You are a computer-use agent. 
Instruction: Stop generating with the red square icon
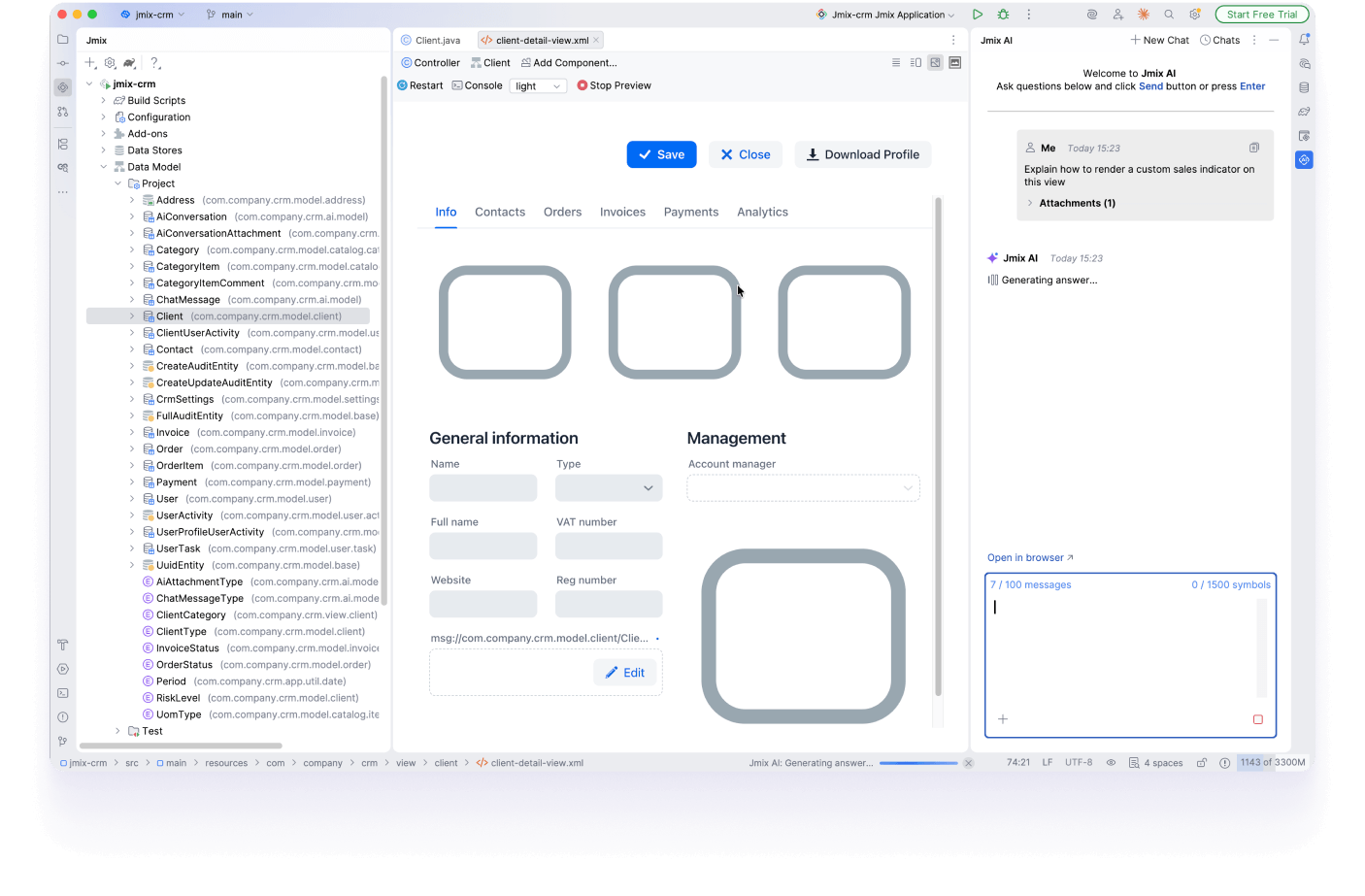pos(1257,719)
